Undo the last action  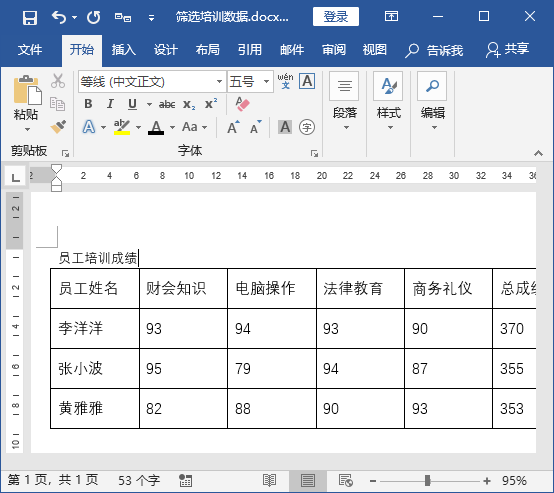pos(59,17)
